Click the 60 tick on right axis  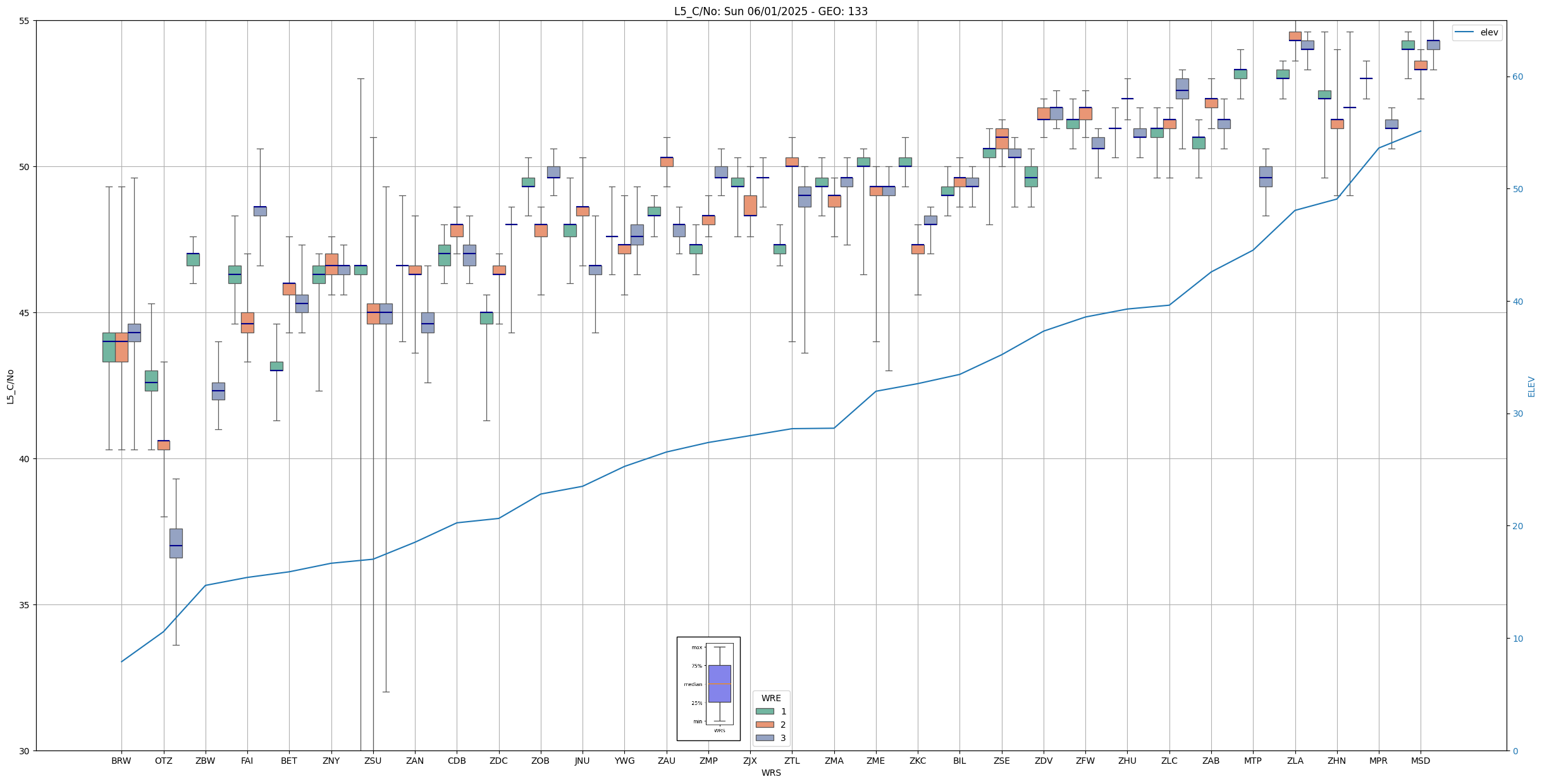(1517, 77)
